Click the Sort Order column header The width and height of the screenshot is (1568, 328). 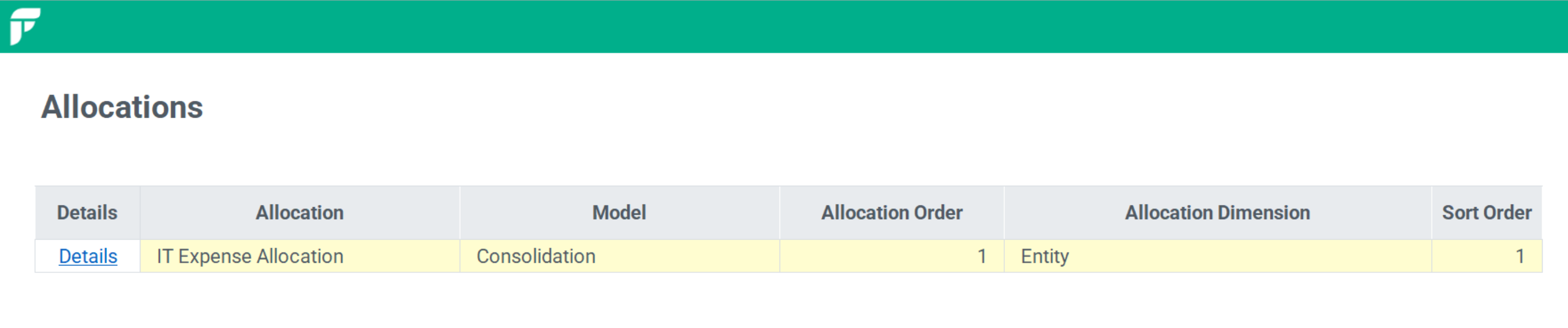tap(1486, 213)
